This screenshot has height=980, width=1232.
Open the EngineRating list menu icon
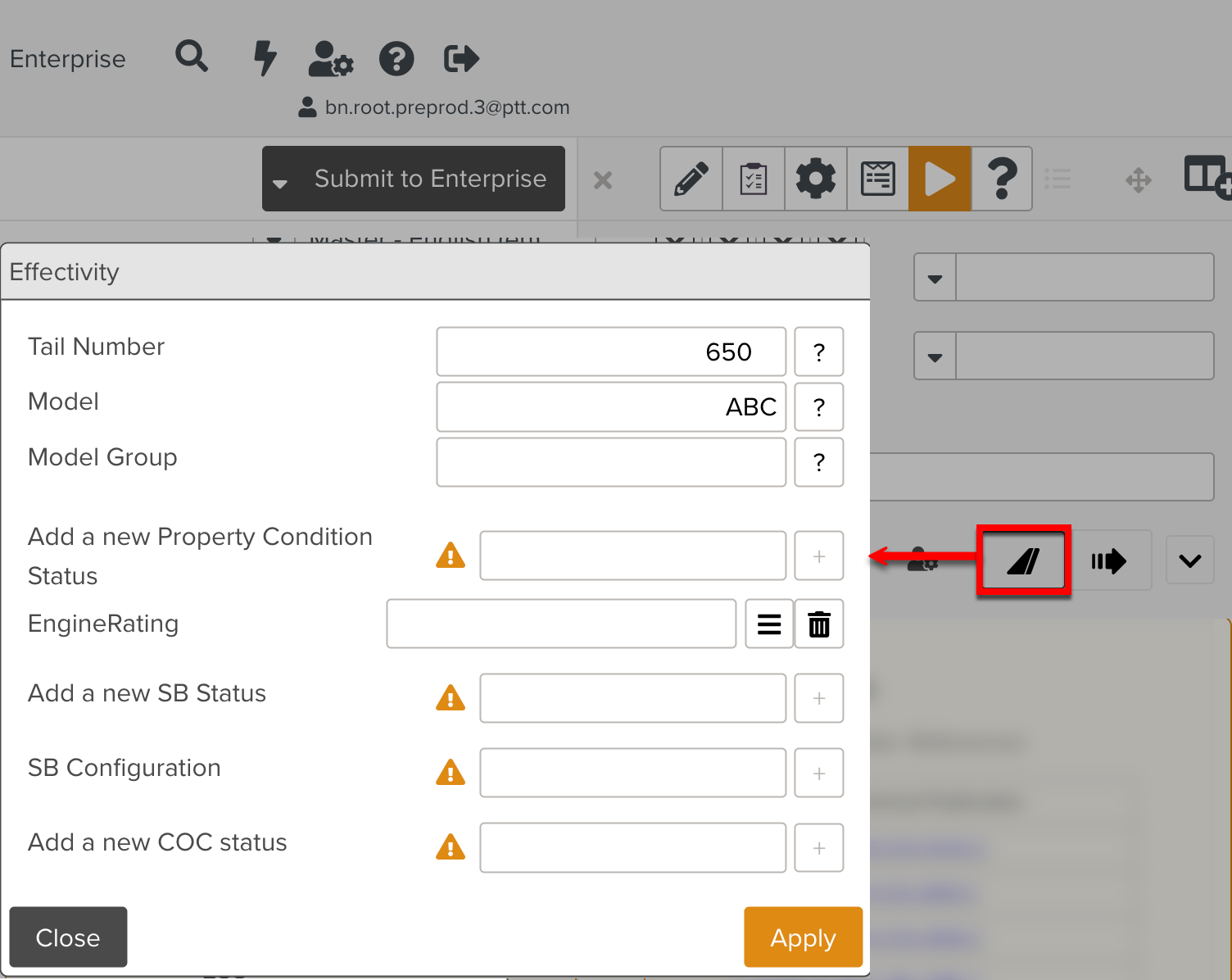768,624
